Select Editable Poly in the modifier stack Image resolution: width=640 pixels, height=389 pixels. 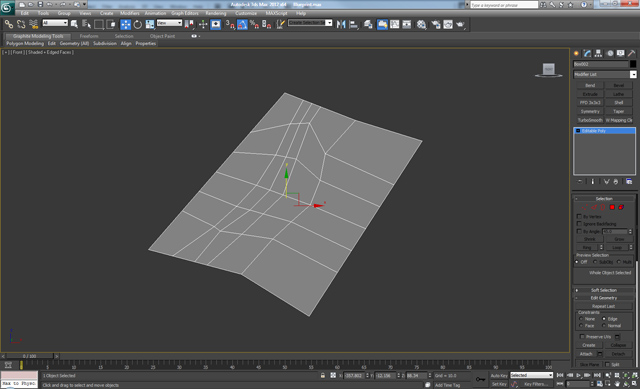pos(604,131)
